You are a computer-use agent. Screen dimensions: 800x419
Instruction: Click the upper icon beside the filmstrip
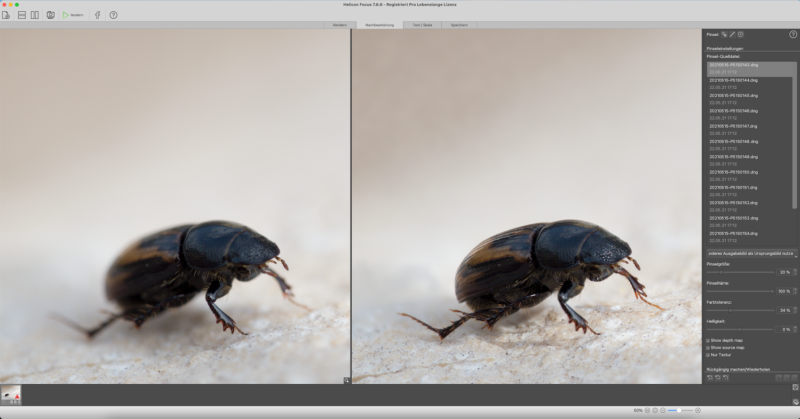point(795,388)
